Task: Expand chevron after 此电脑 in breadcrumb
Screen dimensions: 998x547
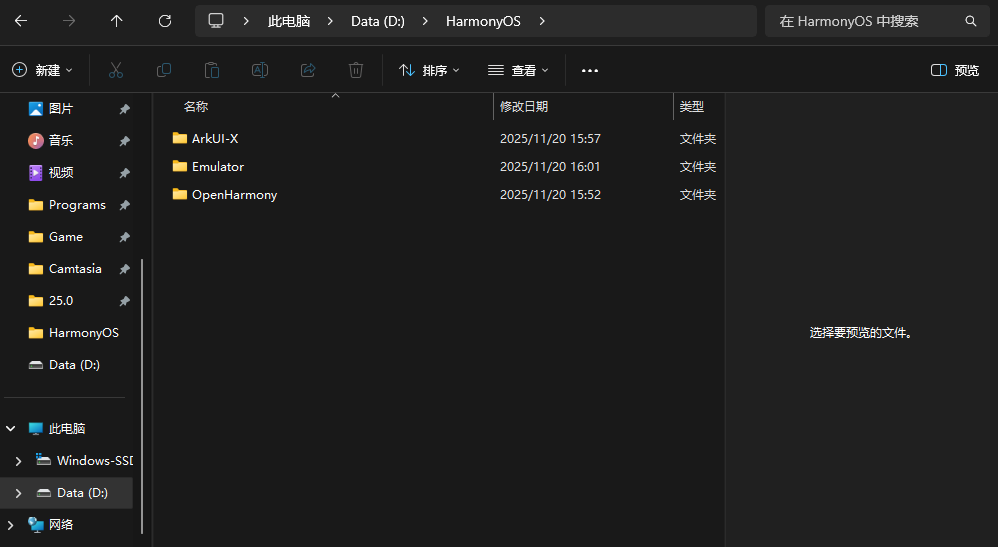Action: 330,21
